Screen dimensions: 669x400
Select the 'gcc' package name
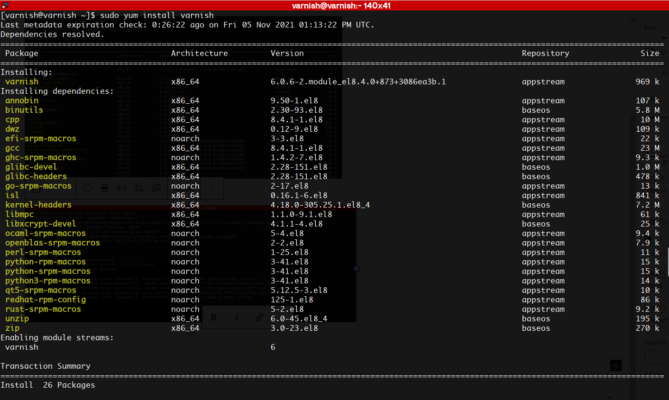(12, 148)
